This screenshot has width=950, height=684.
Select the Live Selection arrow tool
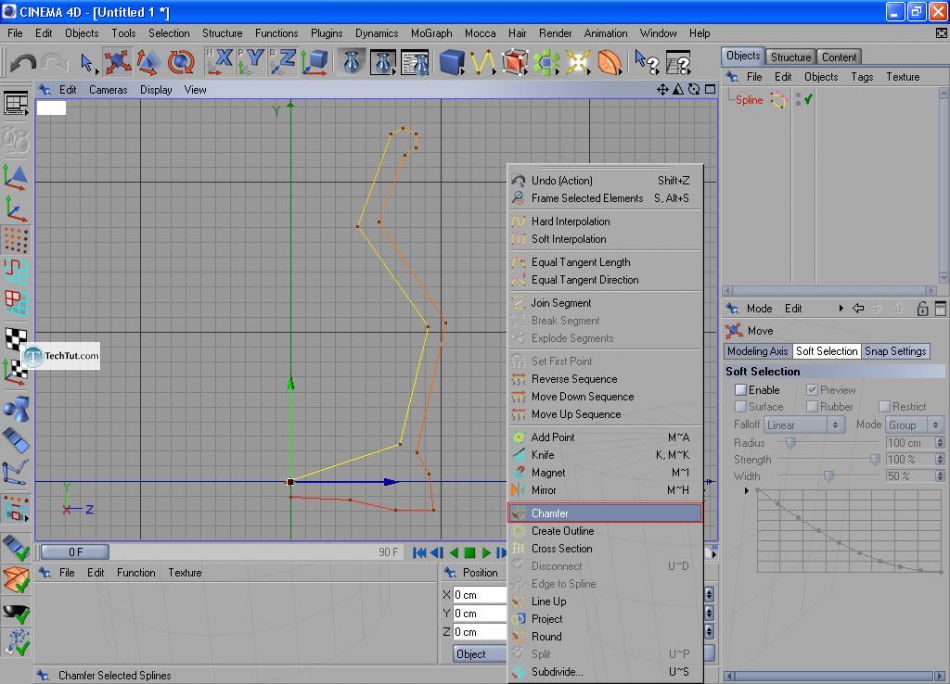click(x=87, y=62)
